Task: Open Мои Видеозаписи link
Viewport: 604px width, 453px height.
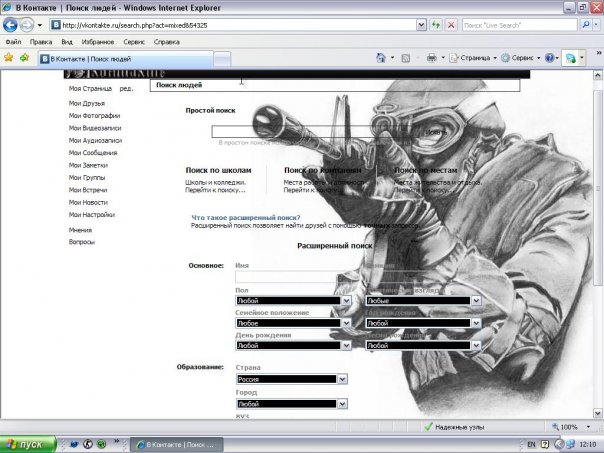Action: pos(95,128)
